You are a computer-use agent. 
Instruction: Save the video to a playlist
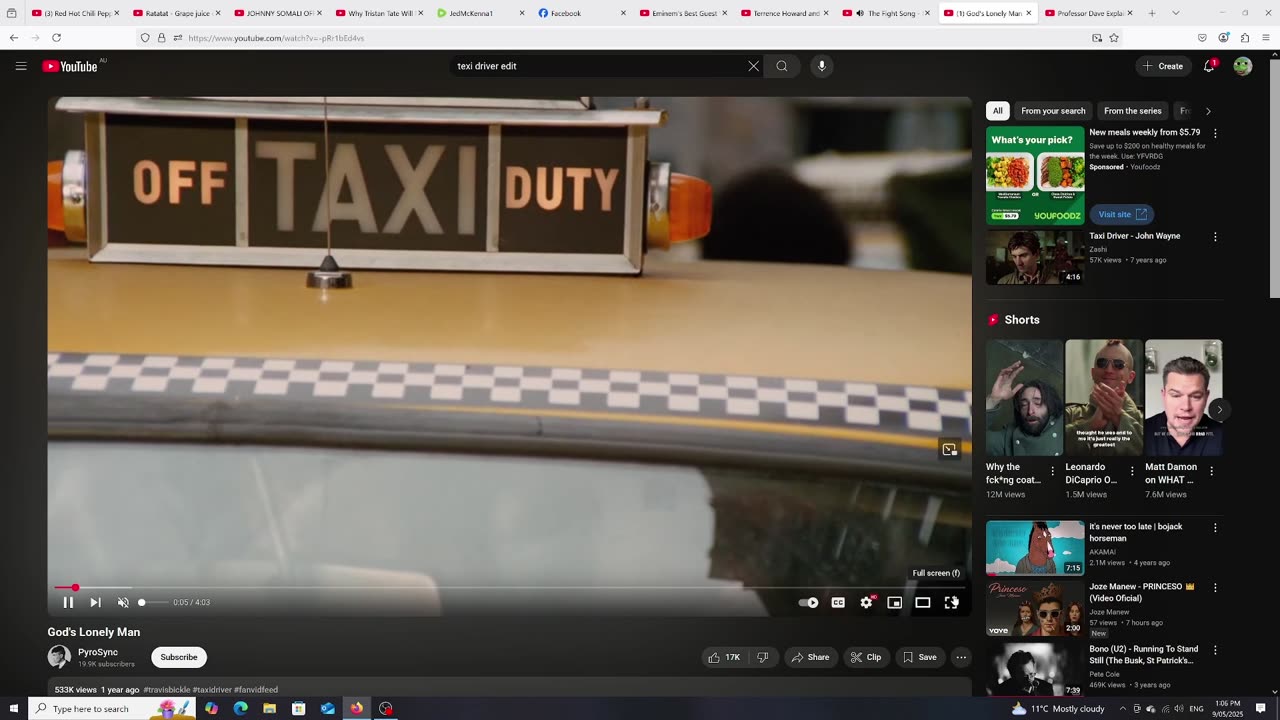[x=920, y=657]
